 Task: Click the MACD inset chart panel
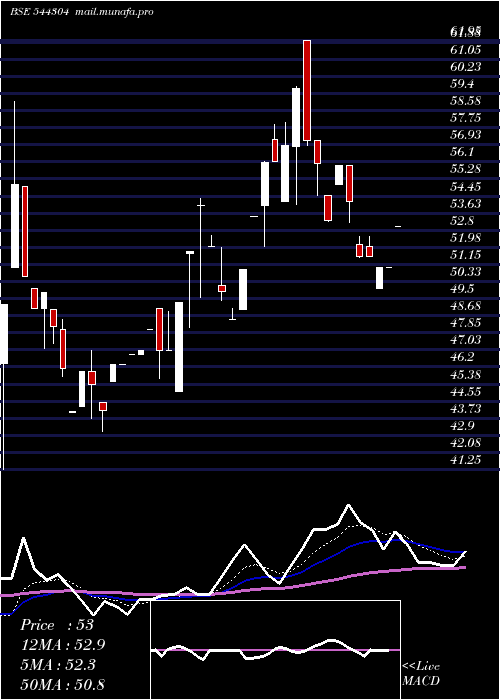point(275,650)
